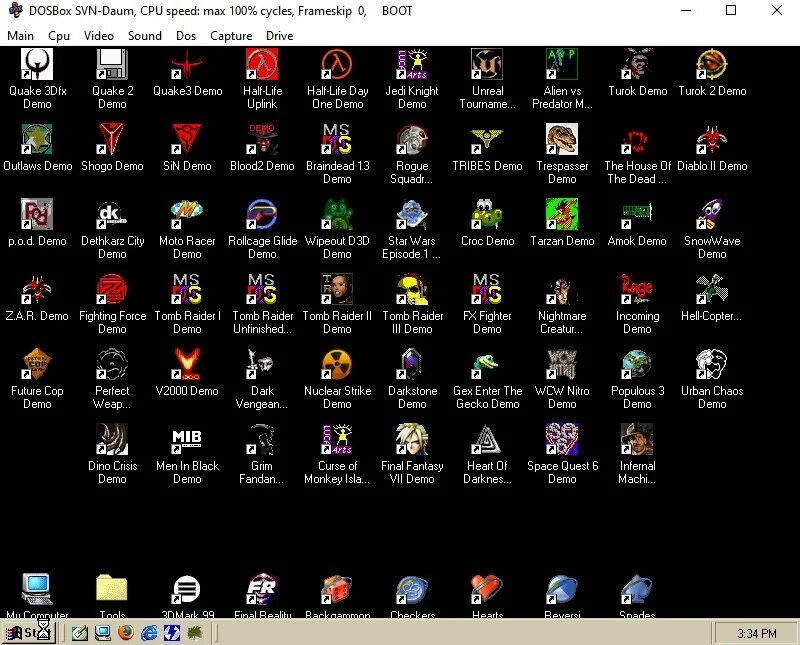Click the Z.A.R. Demo shortcut
The height and width of the screenshot is (645, 800).
coord(37,289)
